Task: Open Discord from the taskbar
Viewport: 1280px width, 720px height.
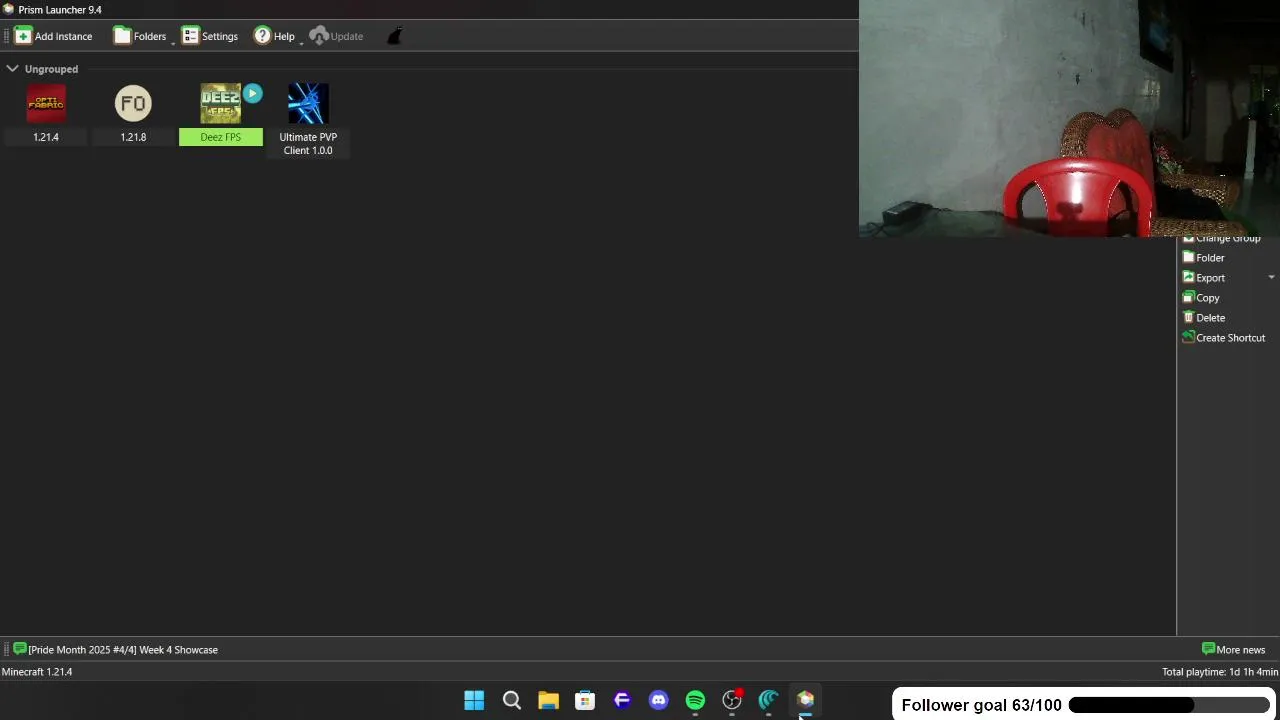Action: 658,700
